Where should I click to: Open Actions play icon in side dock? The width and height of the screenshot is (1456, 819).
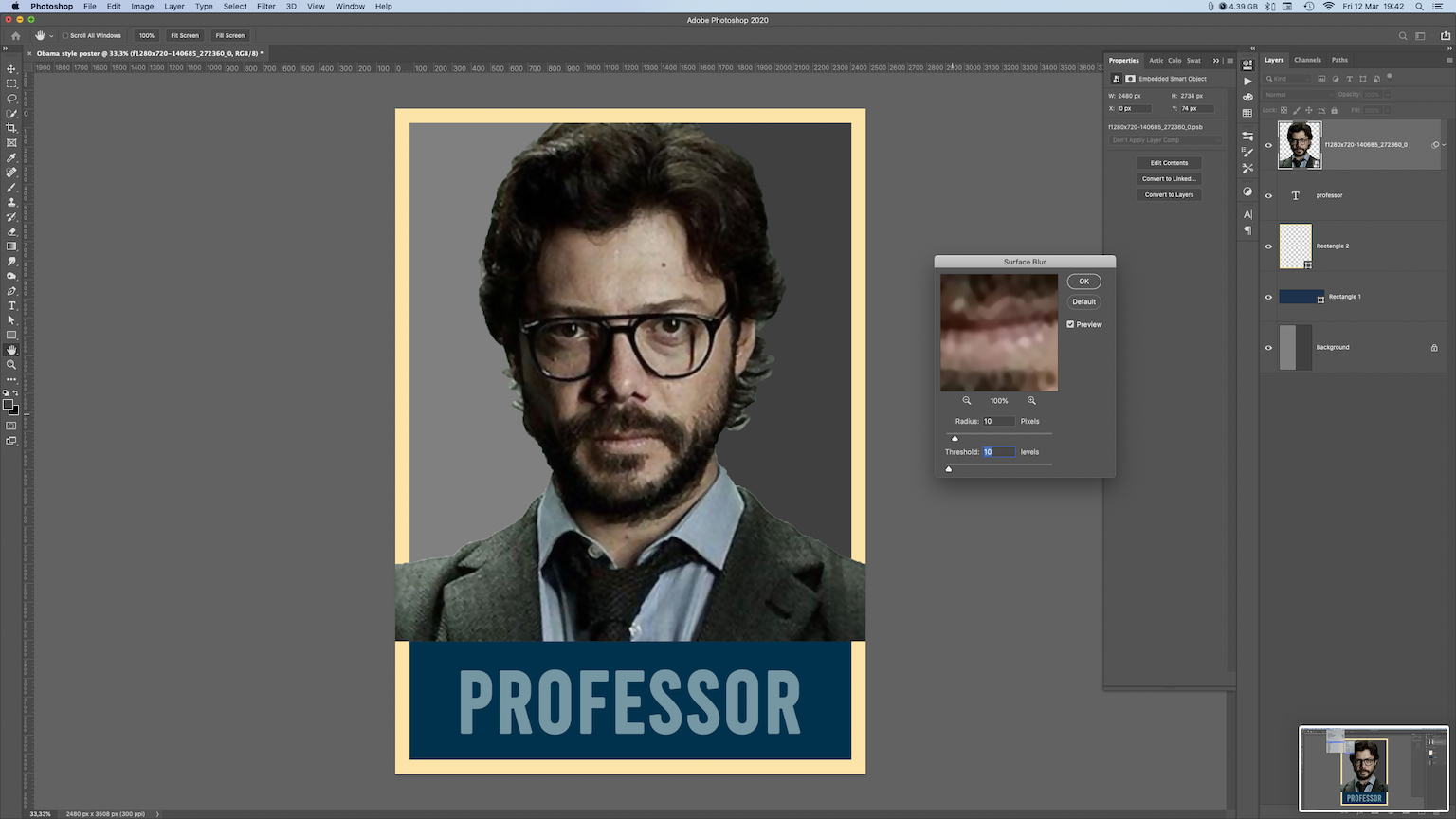(x=1247, y=82)
